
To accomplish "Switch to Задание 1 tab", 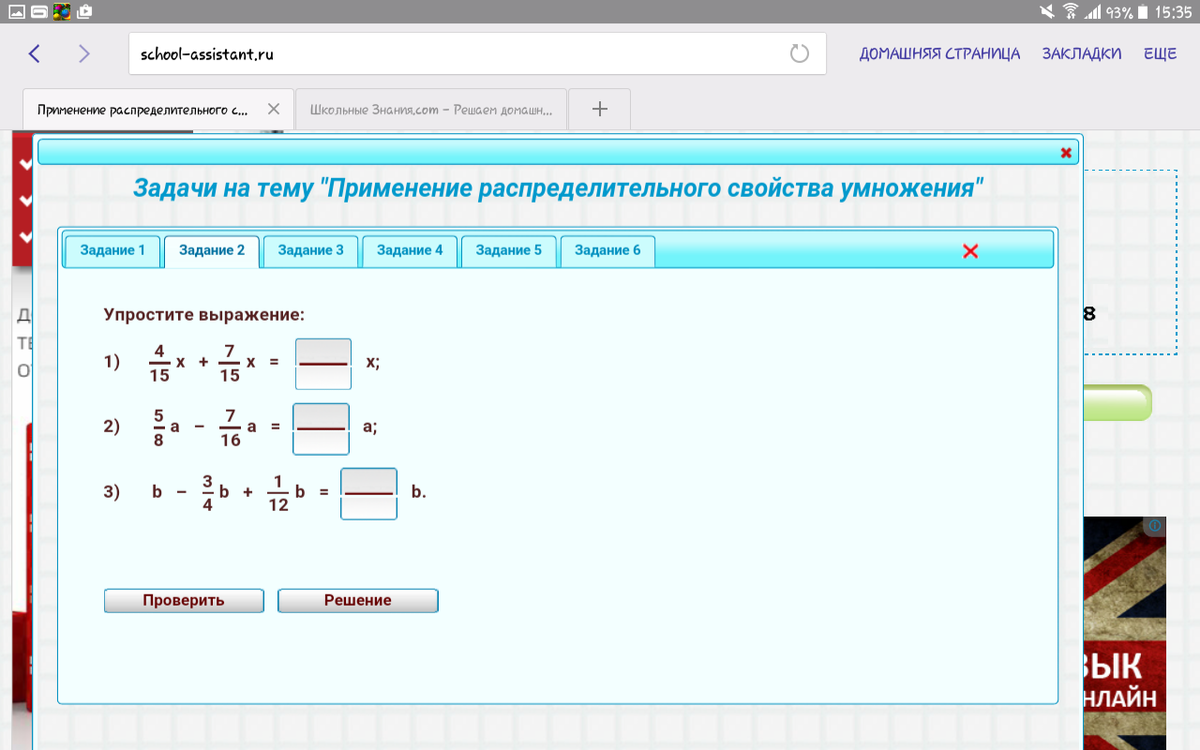I will point(113,251).
